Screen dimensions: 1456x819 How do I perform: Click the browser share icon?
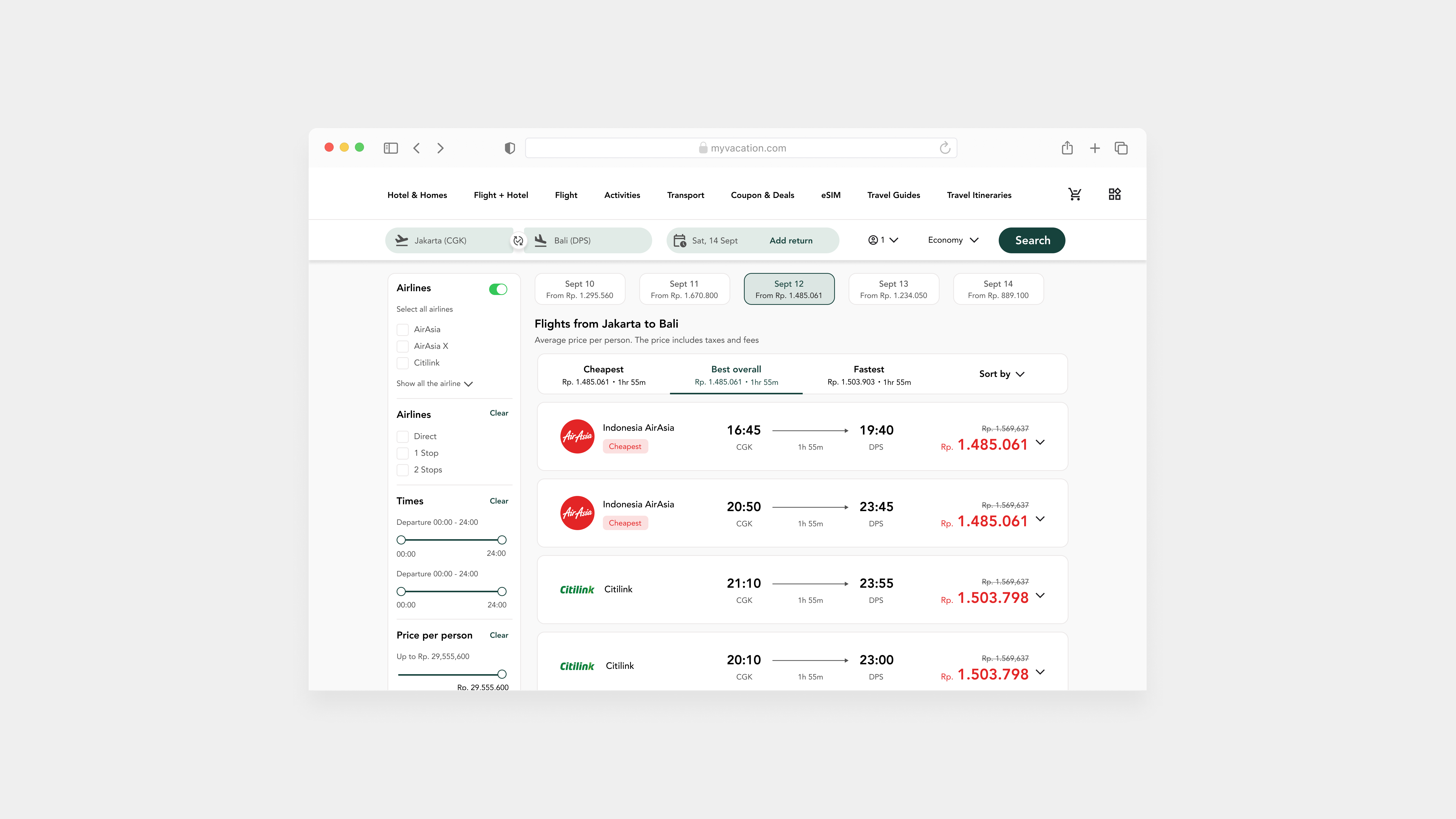1067,148
